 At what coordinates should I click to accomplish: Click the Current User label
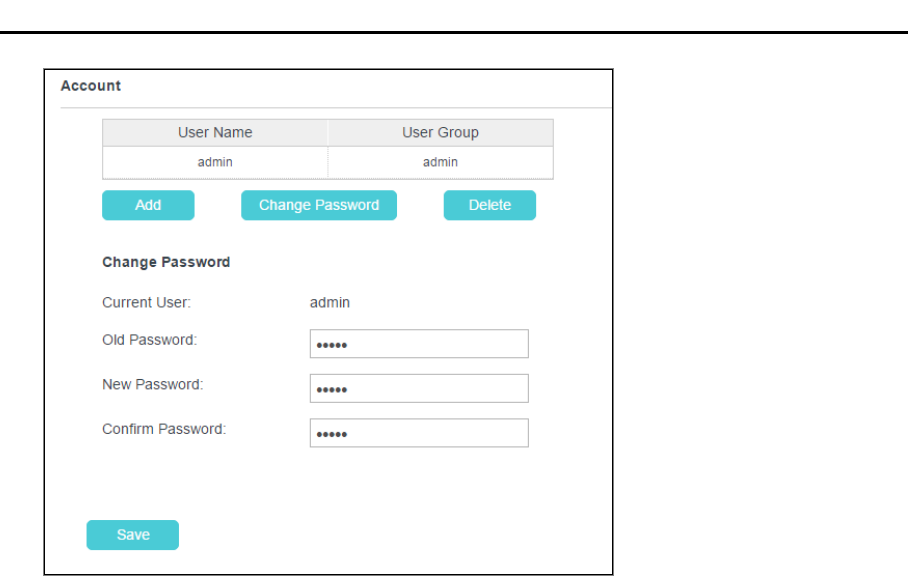(x=146, y=302)
